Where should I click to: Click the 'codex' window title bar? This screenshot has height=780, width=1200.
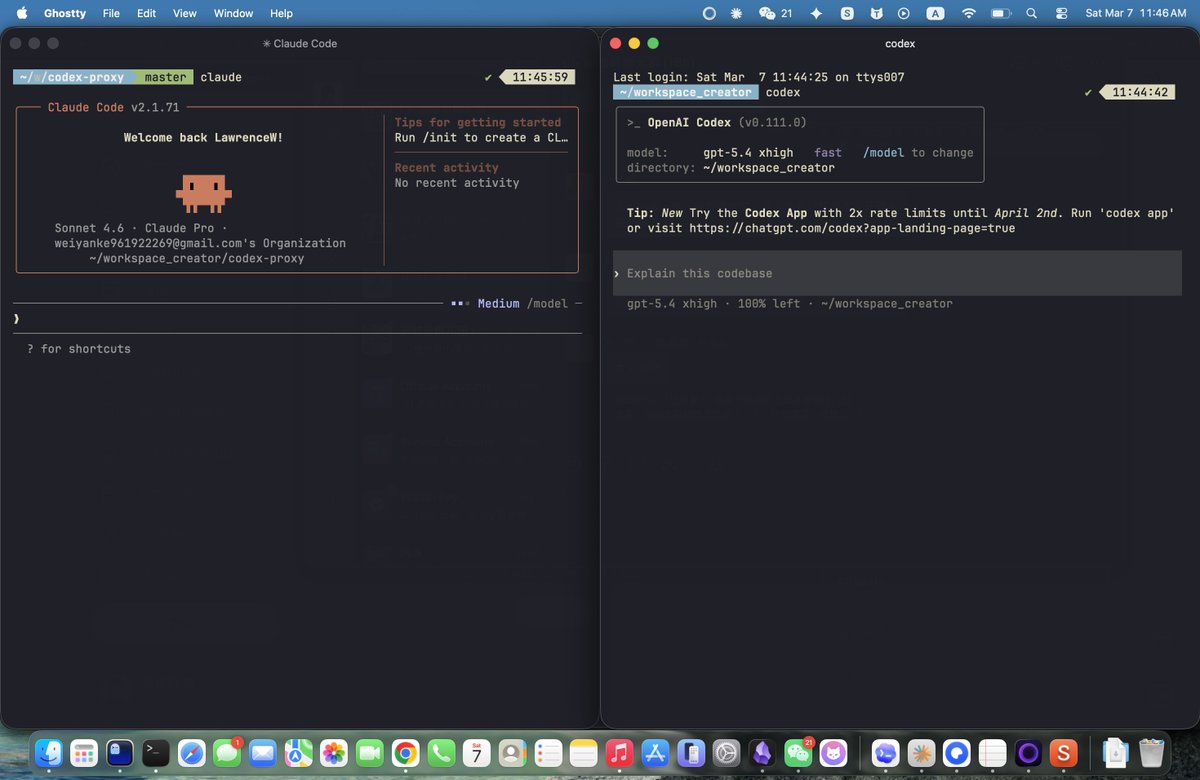point(900,44)
